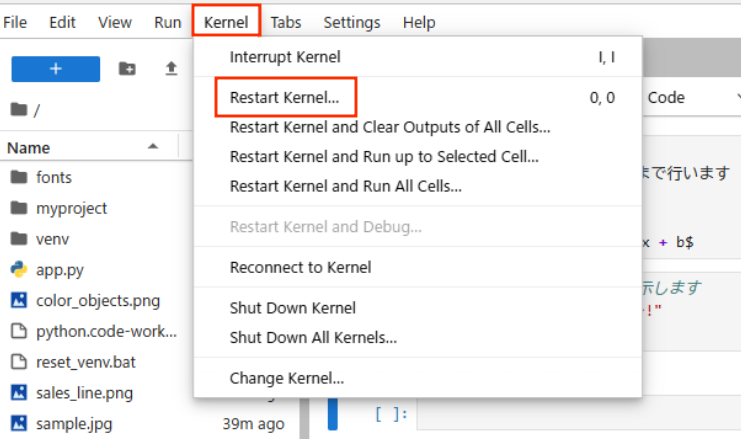Select the color_objects.png image file
This screenshot has height=439, width=741.
(97, 300)
